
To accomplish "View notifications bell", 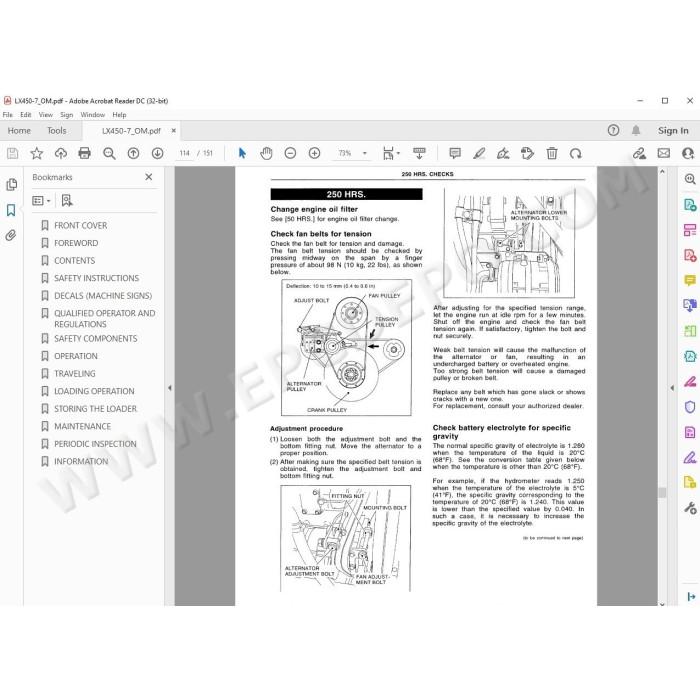I will click(636, 130).
